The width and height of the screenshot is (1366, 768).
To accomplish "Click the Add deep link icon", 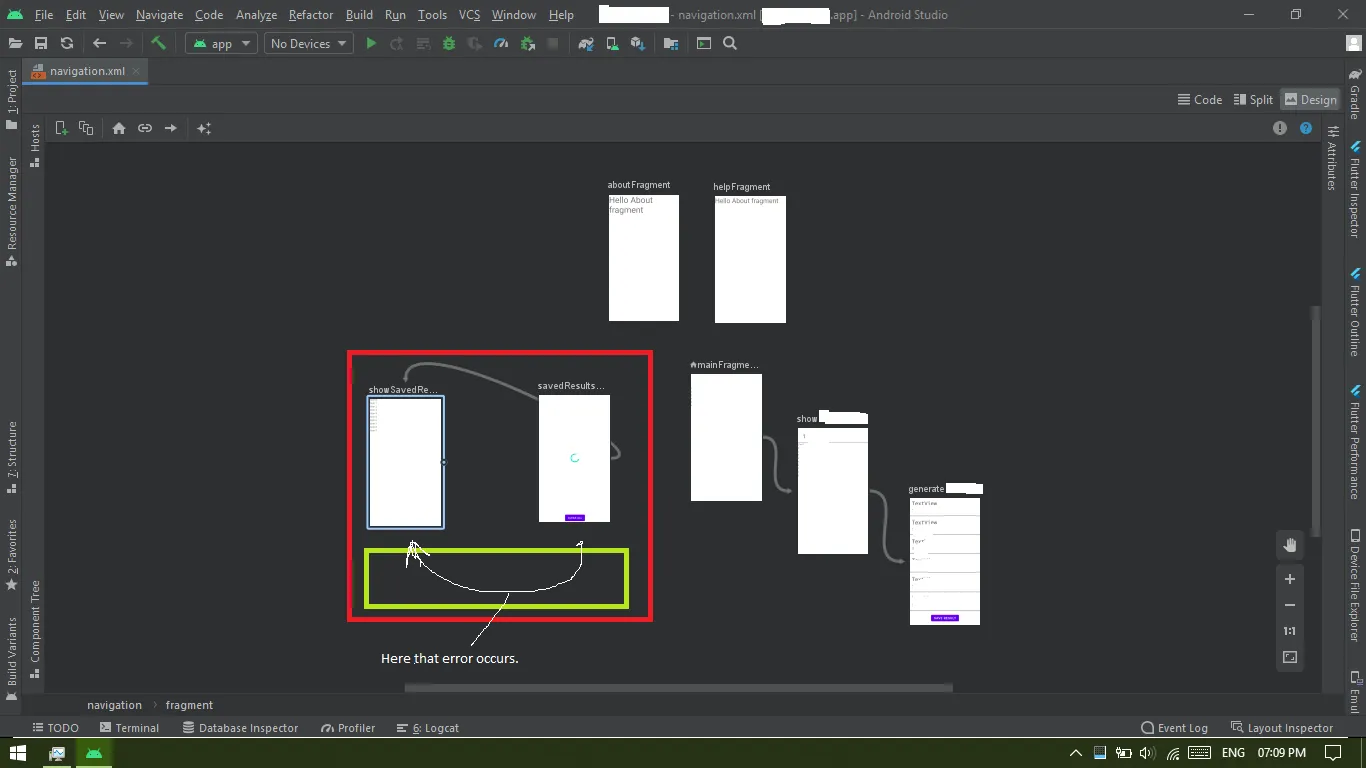I will pos(145,128).
